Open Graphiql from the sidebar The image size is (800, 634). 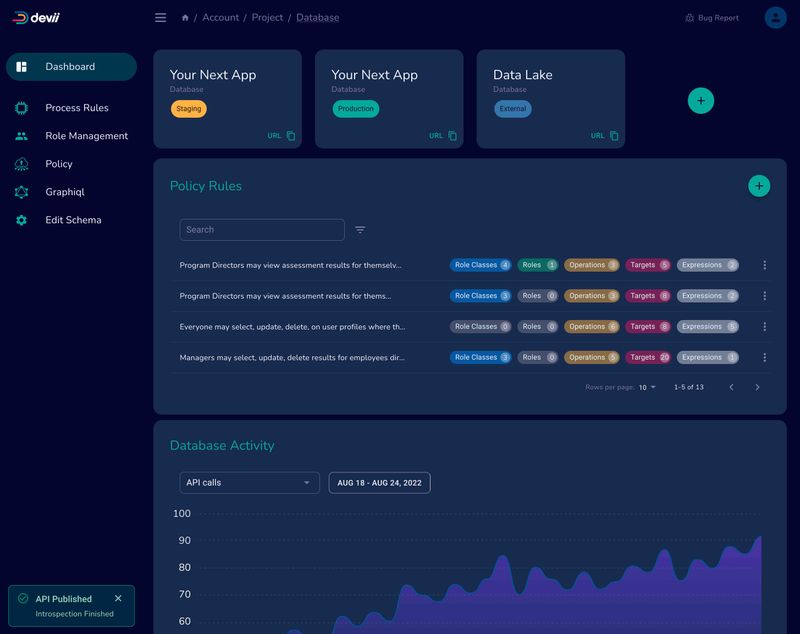(x=67, y=192)
